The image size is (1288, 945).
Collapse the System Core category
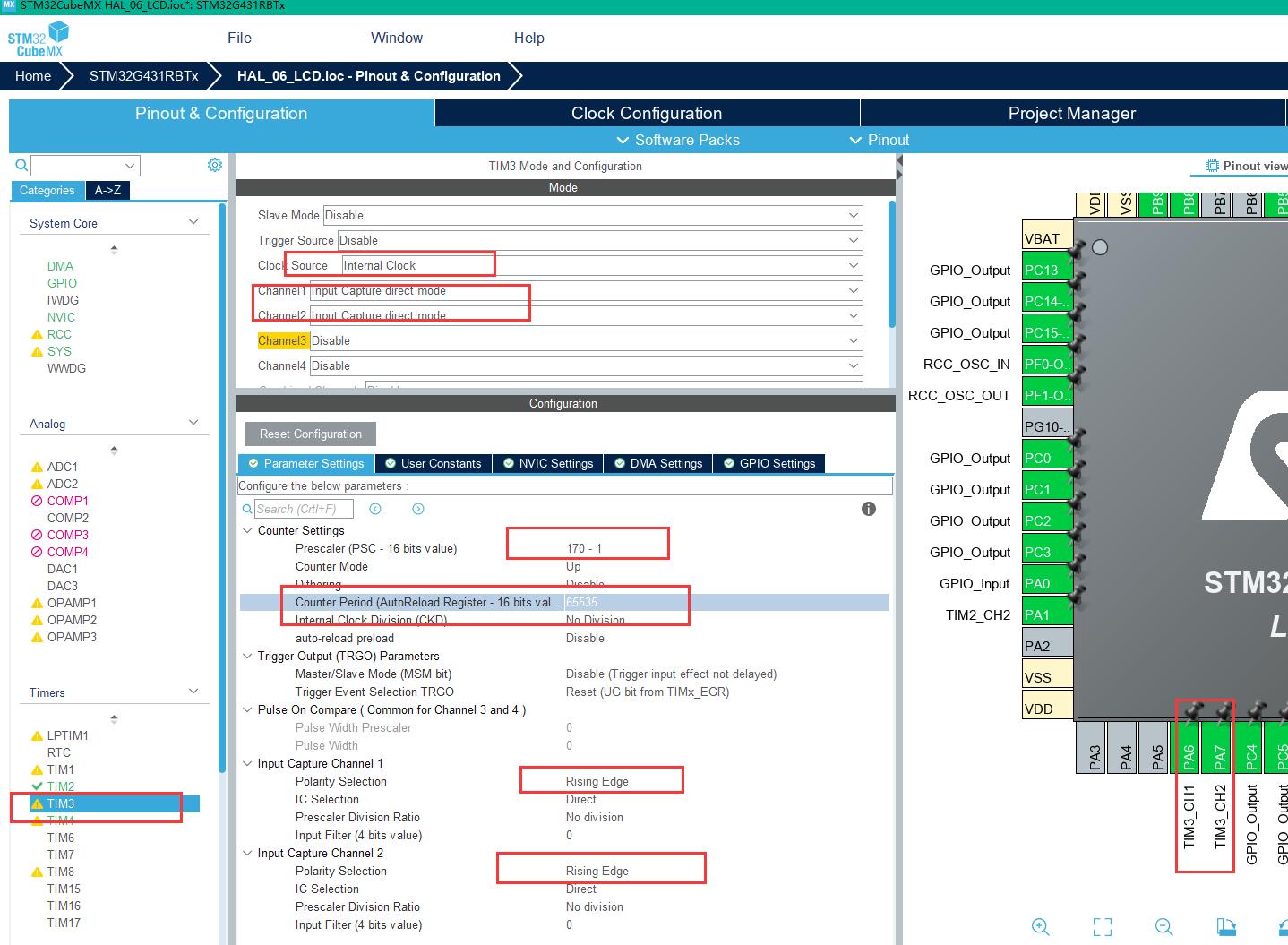point(193,222)
